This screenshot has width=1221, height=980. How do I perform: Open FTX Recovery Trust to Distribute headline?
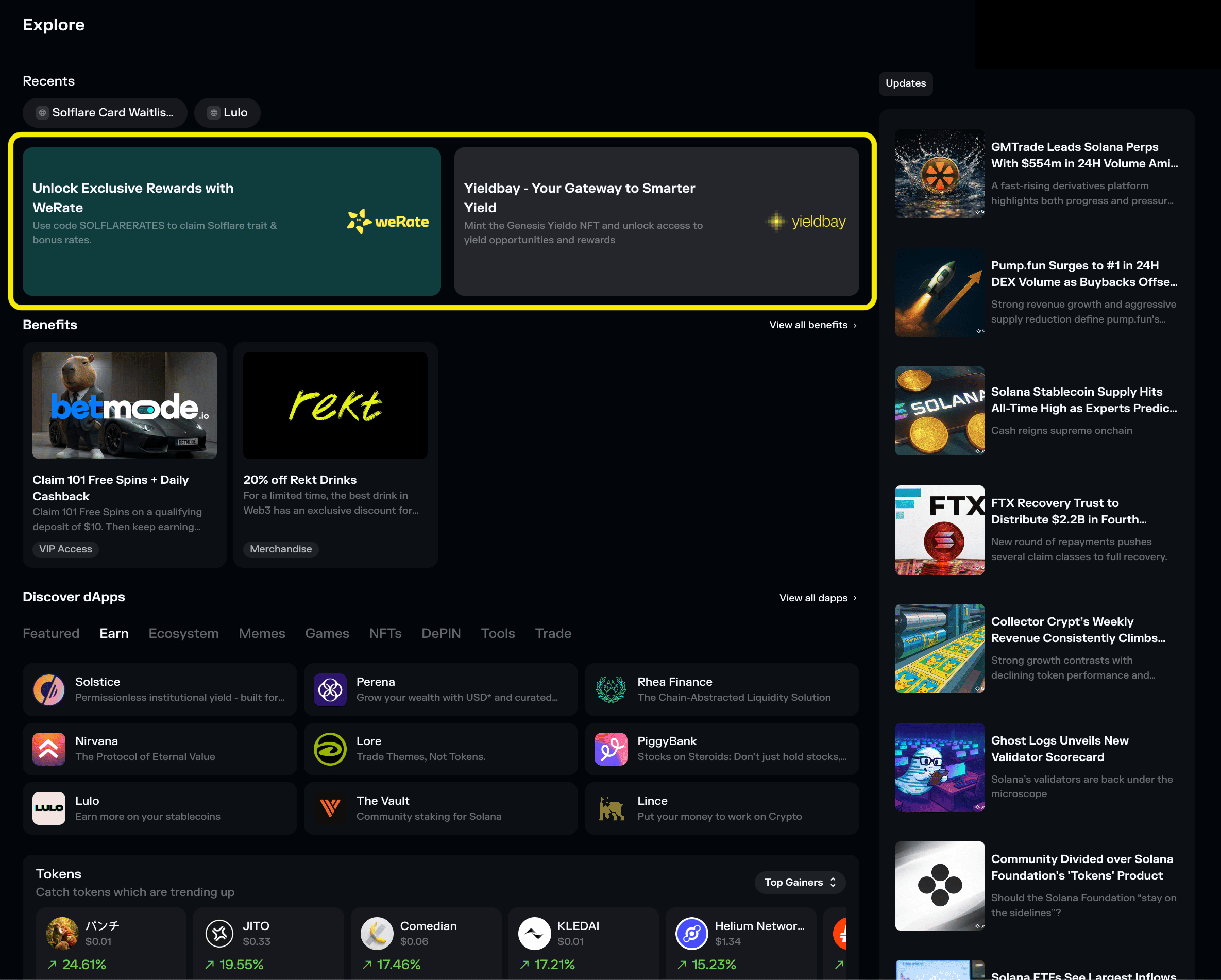1069,511
